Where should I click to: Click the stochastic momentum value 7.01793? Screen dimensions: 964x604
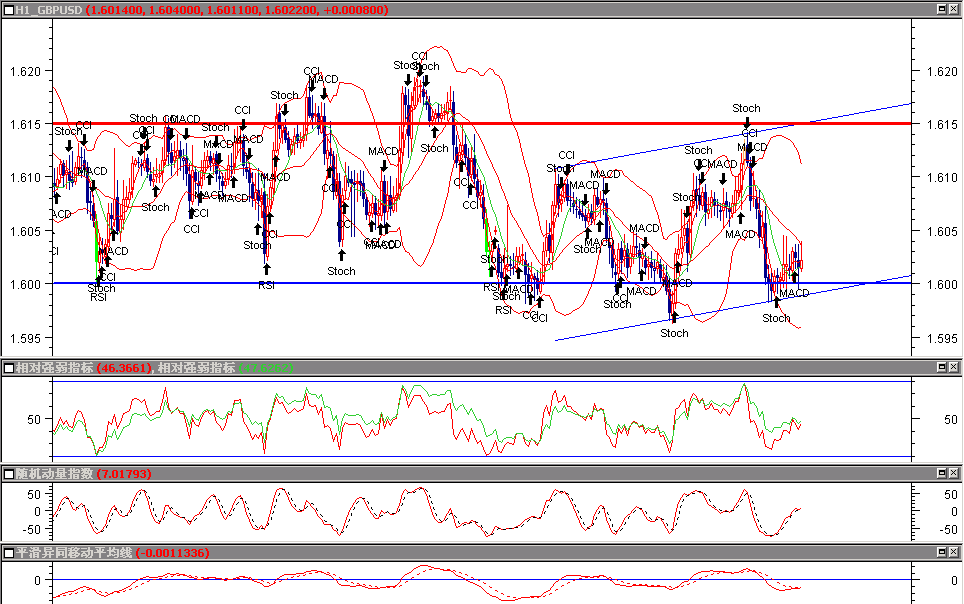point(124,474)
